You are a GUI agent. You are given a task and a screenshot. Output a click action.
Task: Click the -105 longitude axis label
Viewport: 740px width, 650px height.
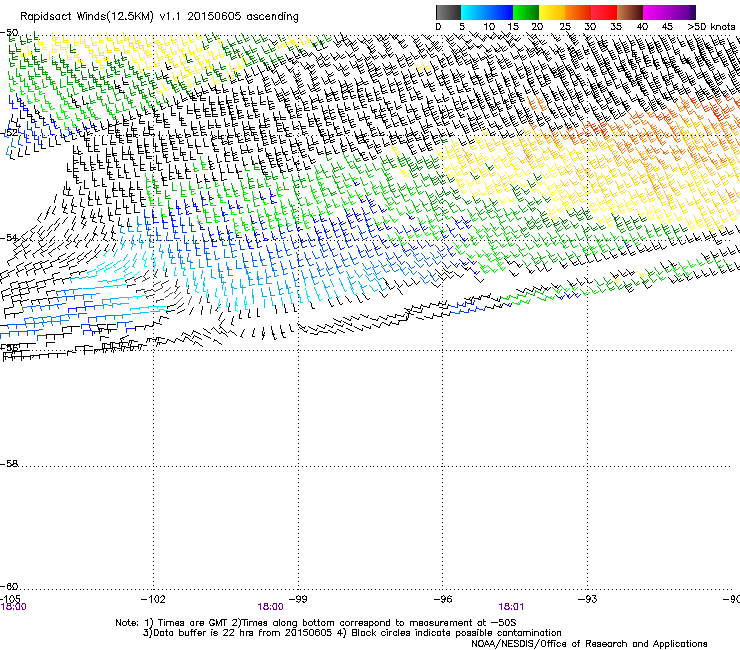pos(10,599)
